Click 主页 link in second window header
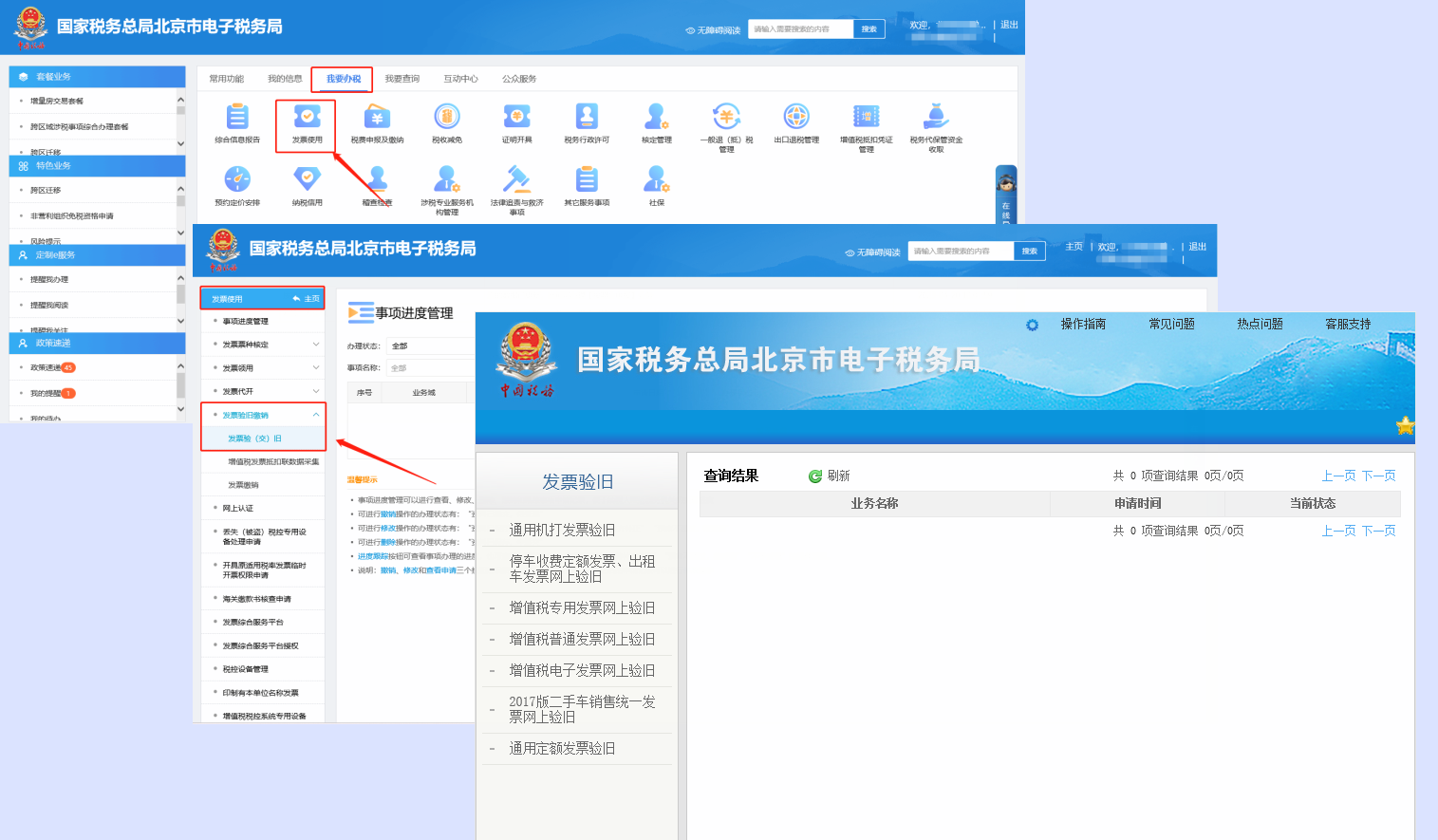The width and height of the screenshot is (1438, 840). coord(1074,247)
